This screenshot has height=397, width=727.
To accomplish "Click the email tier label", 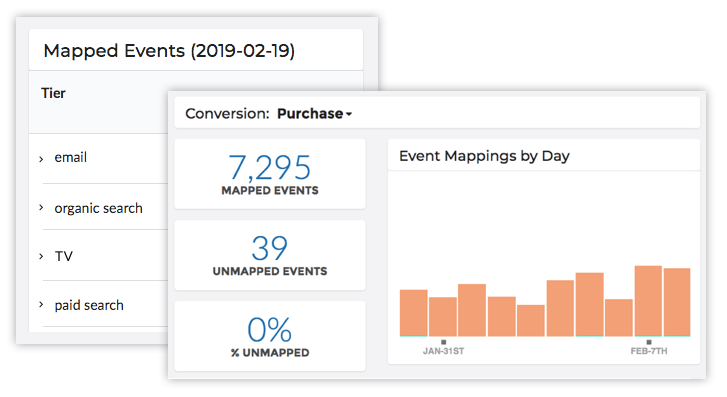I will [x=70, y=158].
